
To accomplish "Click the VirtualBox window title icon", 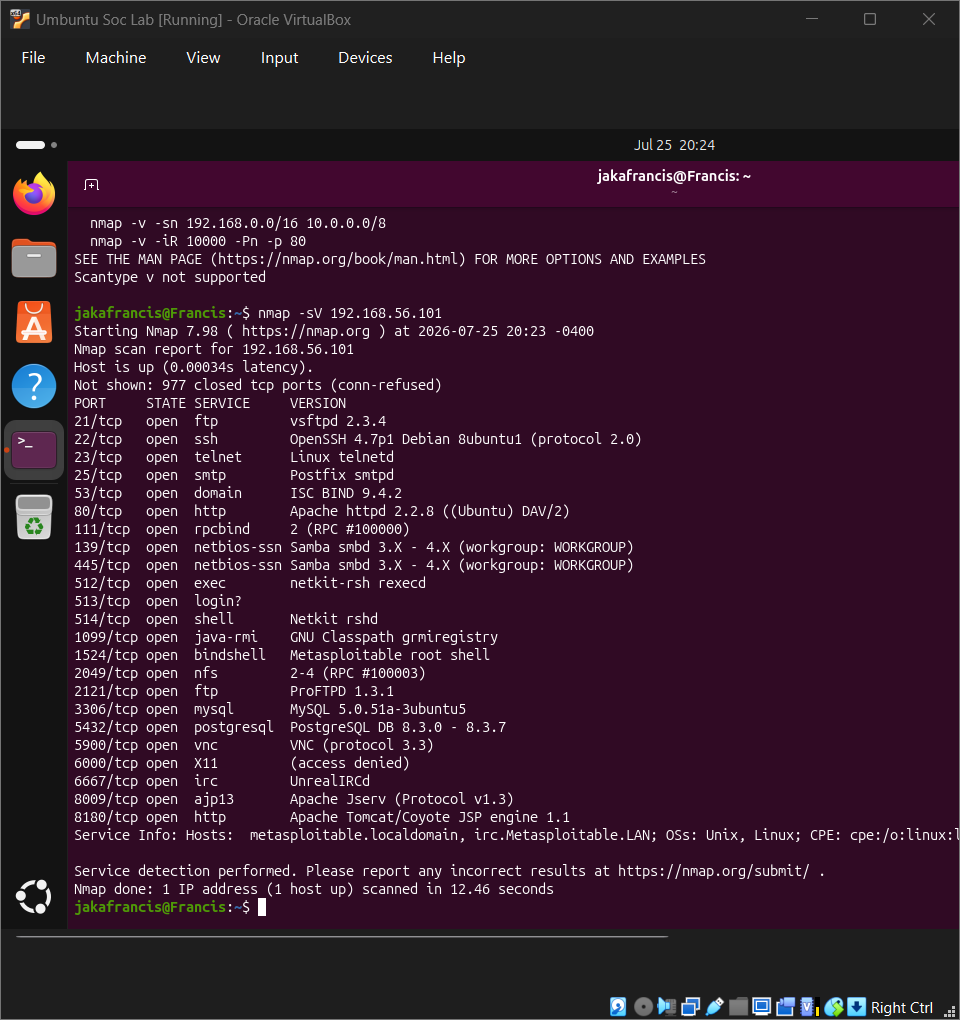I will coord(20,20).
